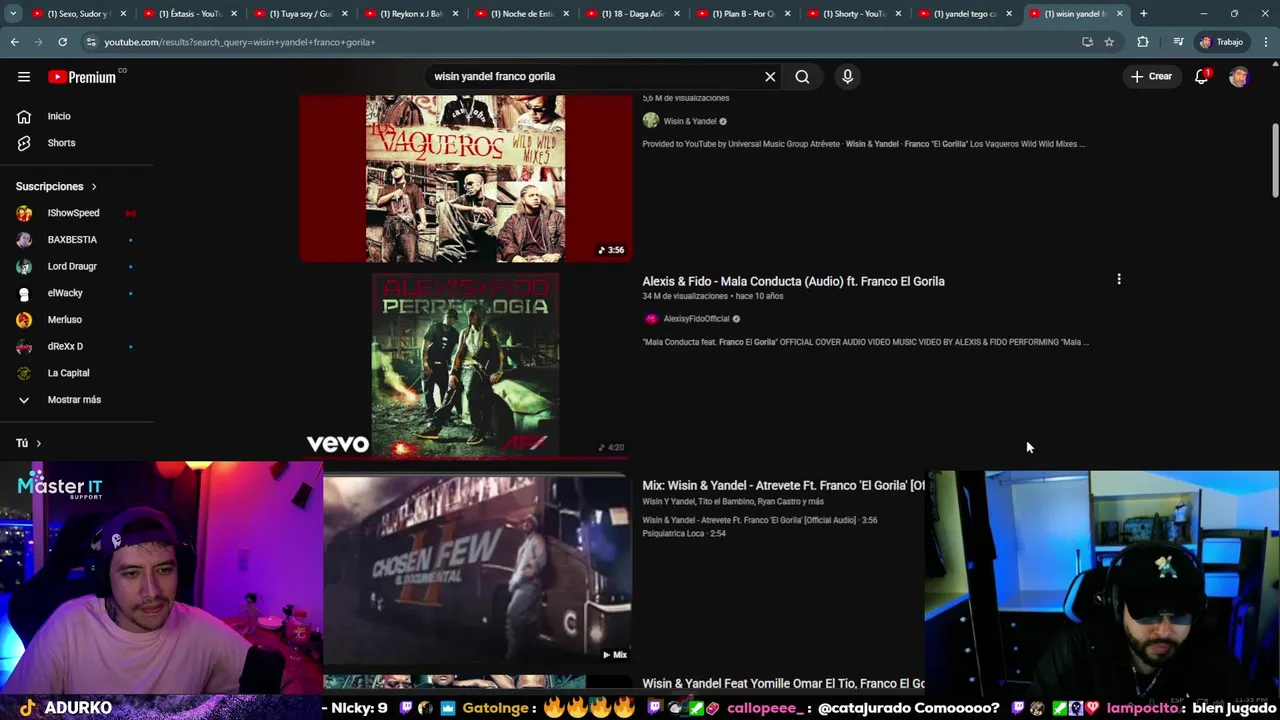This screenshot has height=720, width=1280.
Task: Open the Mala Conducta three-dot options menu
Action: coord(1119,280)
